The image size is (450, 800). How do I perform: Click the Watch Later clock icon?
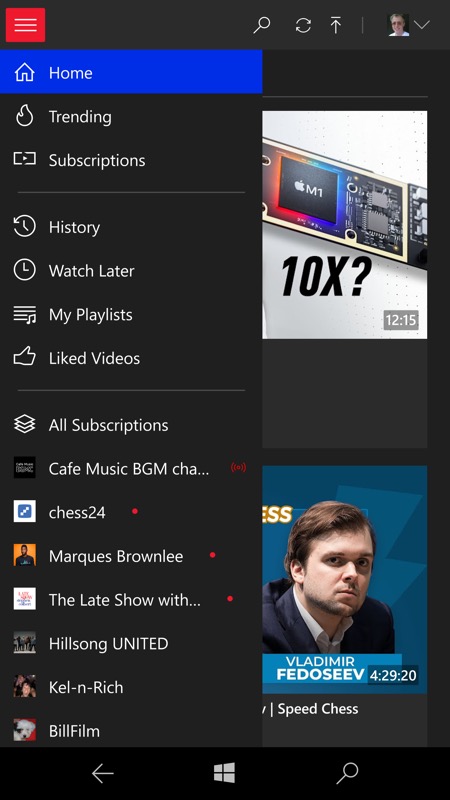[x=24, y=270]
